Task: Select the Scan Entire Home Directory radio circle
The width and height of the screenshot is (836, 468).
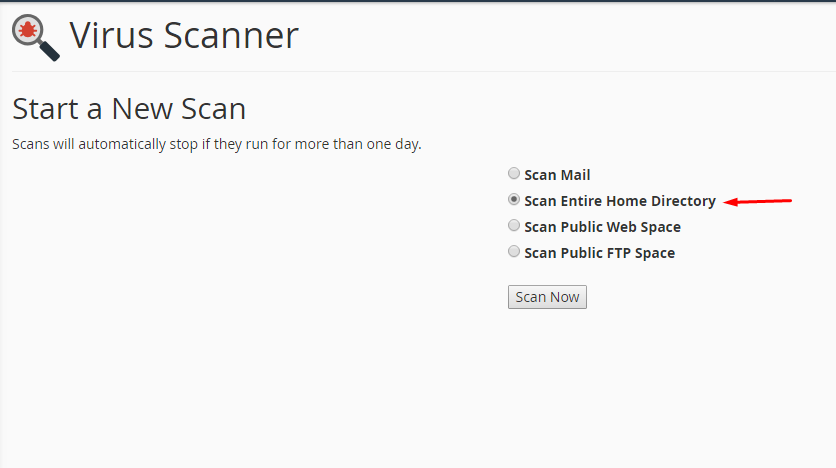Action: point(513,199)
